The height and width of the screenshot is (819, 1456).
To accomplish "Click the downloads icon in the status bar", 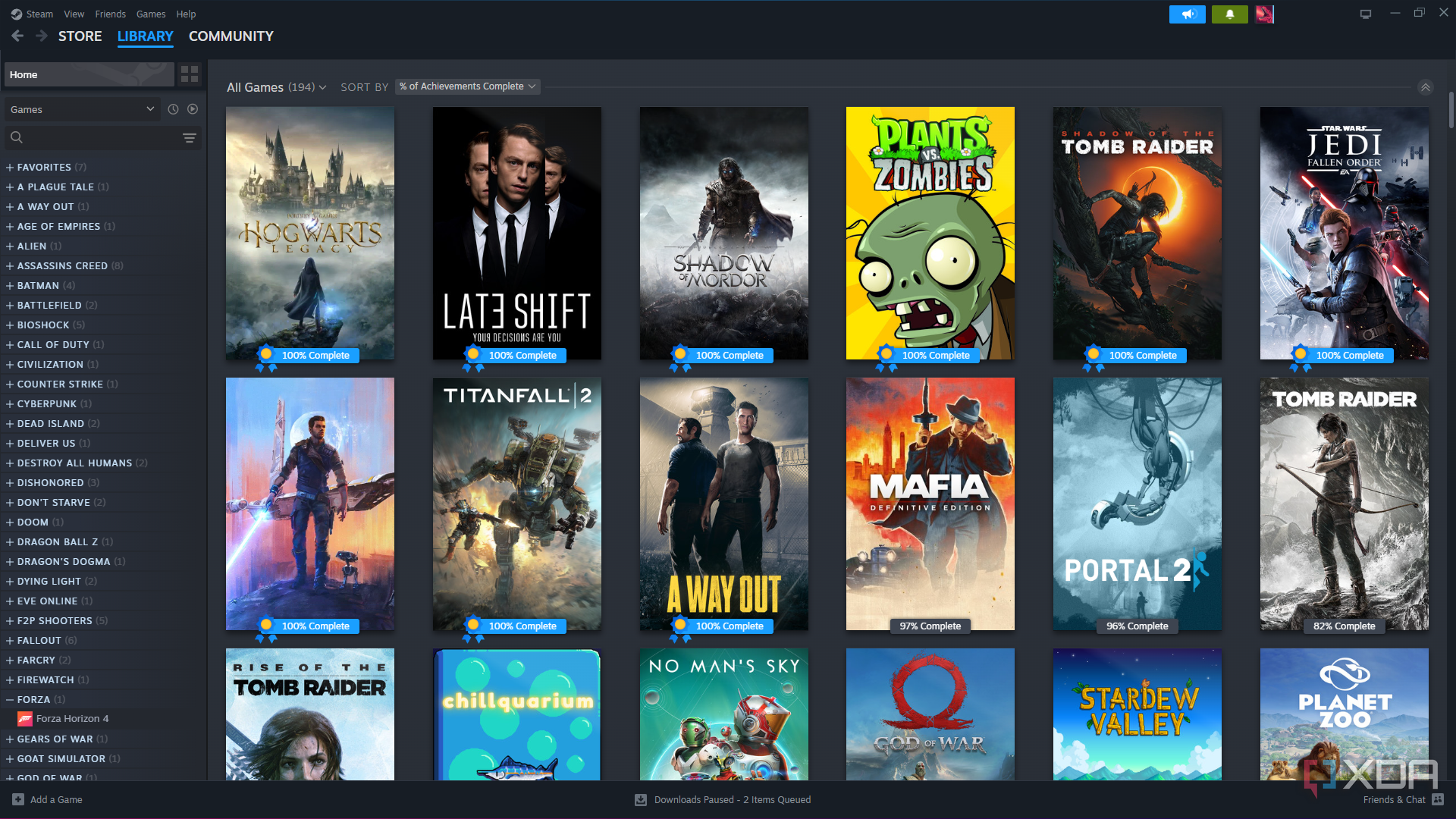I will point(639,799).
